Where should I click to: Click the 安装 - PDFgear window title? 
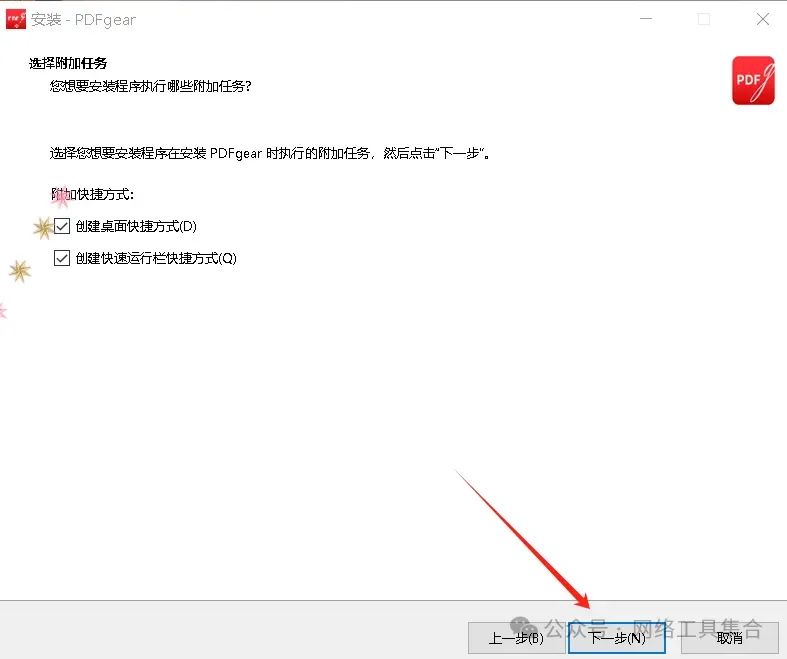pos(83,20)
